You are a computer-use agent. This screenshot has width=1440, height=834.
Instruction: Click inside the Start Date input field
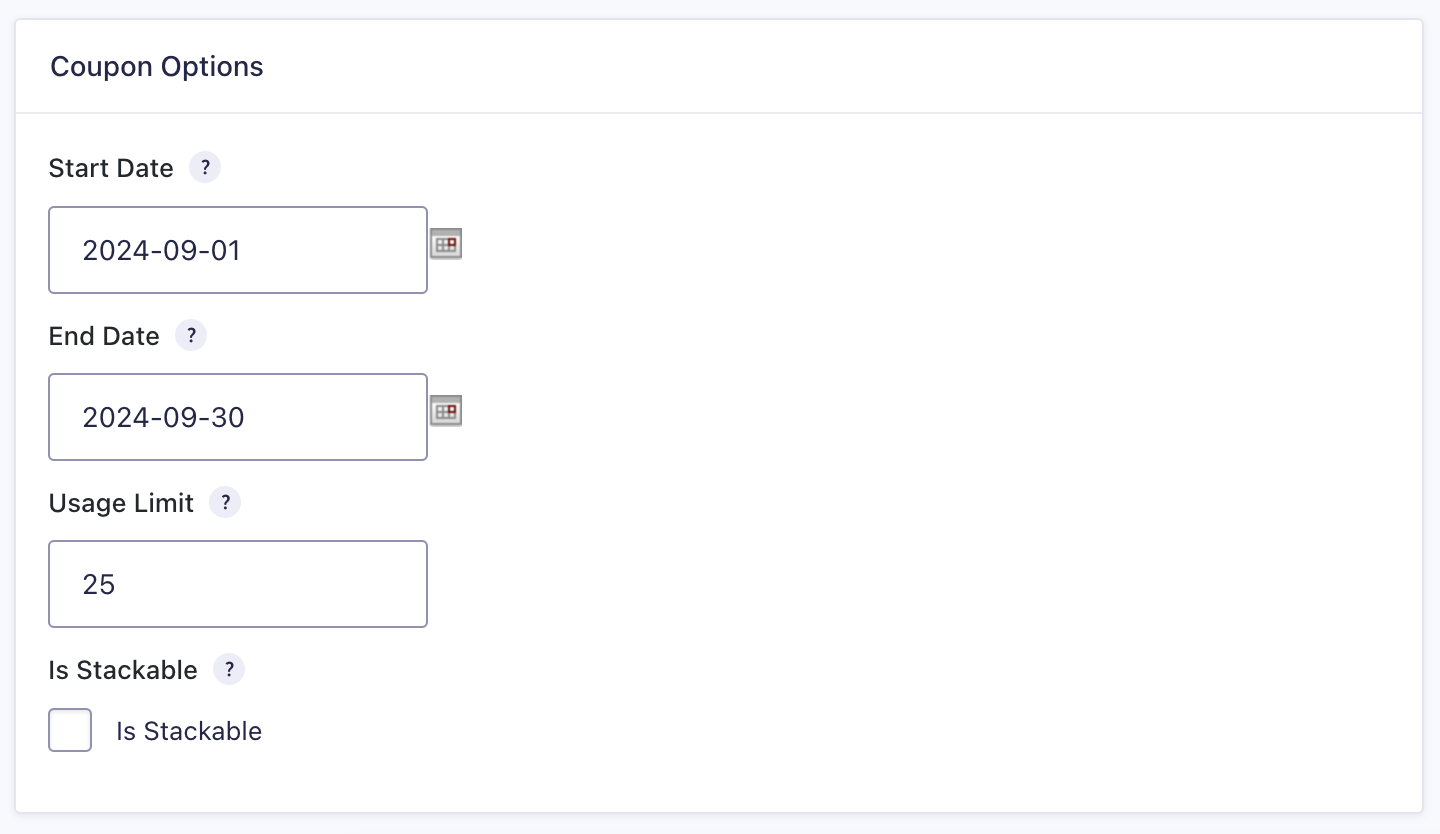point(238,250)
